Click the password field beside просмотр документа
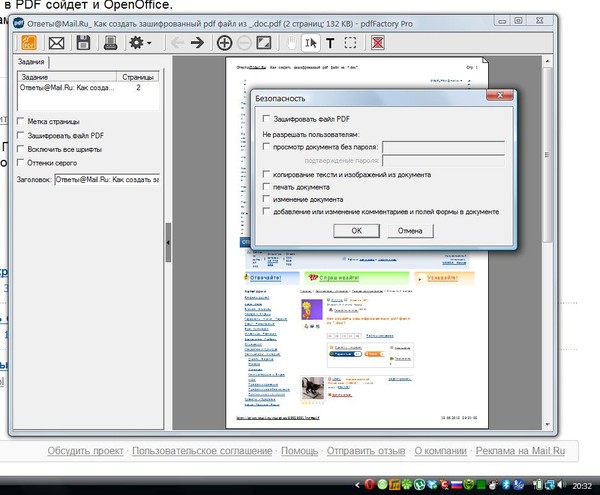The width and height of the screenshot is (600, 495). point(443,147)
